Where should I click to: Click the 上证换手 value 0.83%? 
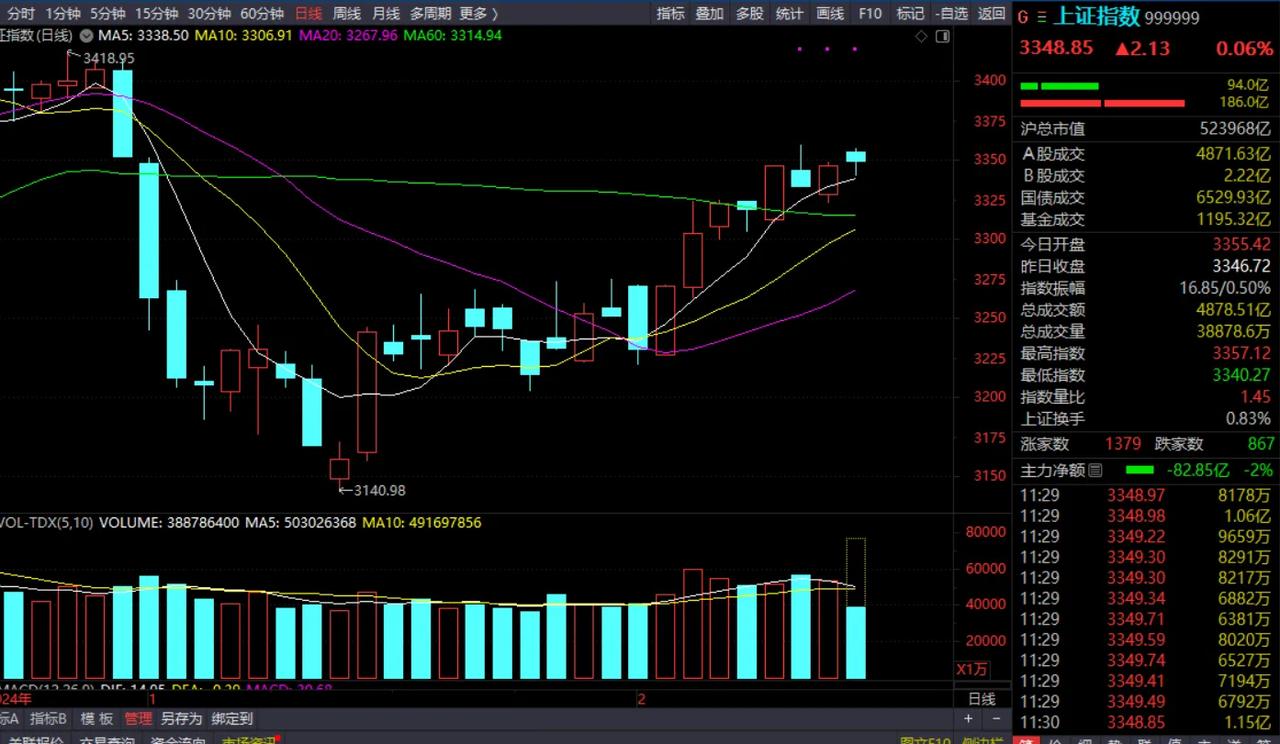1249,419
